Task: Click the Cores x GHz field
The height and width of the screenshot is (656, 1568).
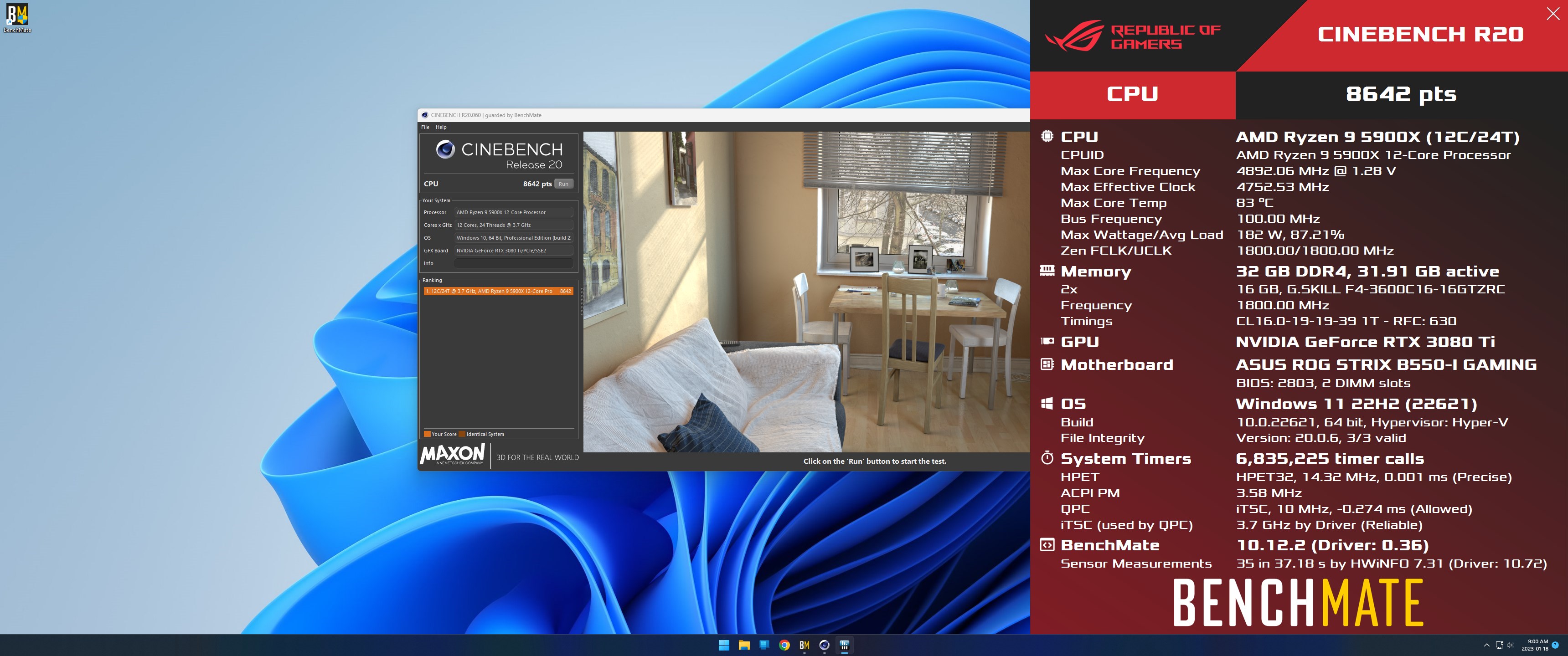Action: [514, 225]
